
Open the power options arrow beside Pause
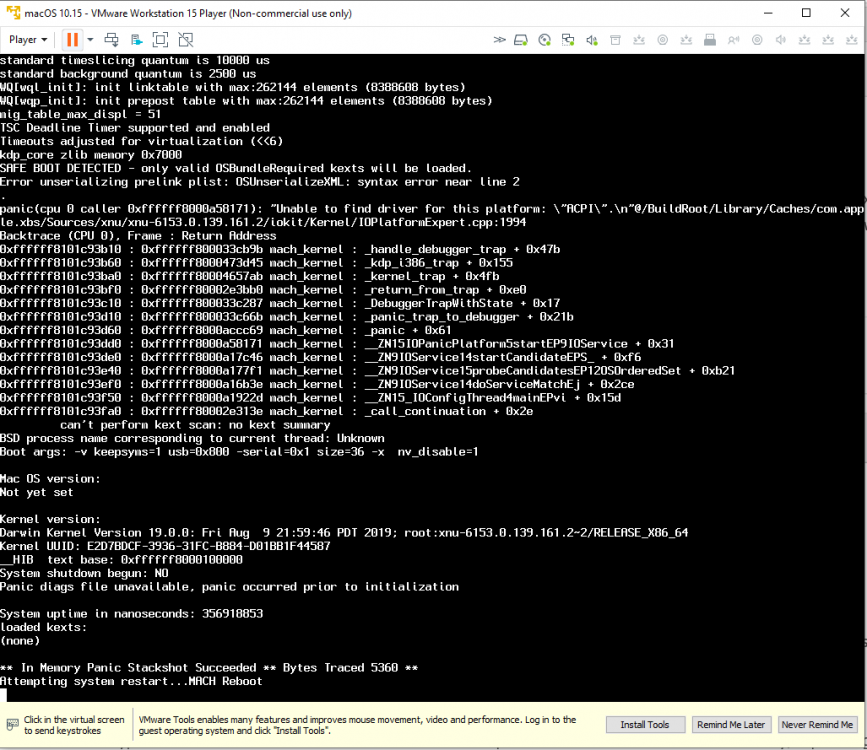pos(90,39)
